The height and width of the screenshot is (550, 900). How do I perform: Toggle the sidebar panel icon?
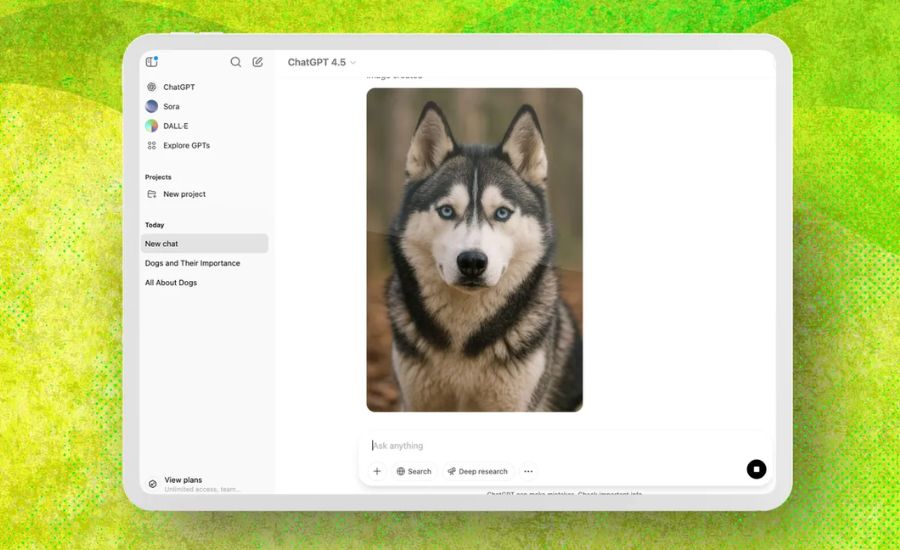[x=152, y=61]
